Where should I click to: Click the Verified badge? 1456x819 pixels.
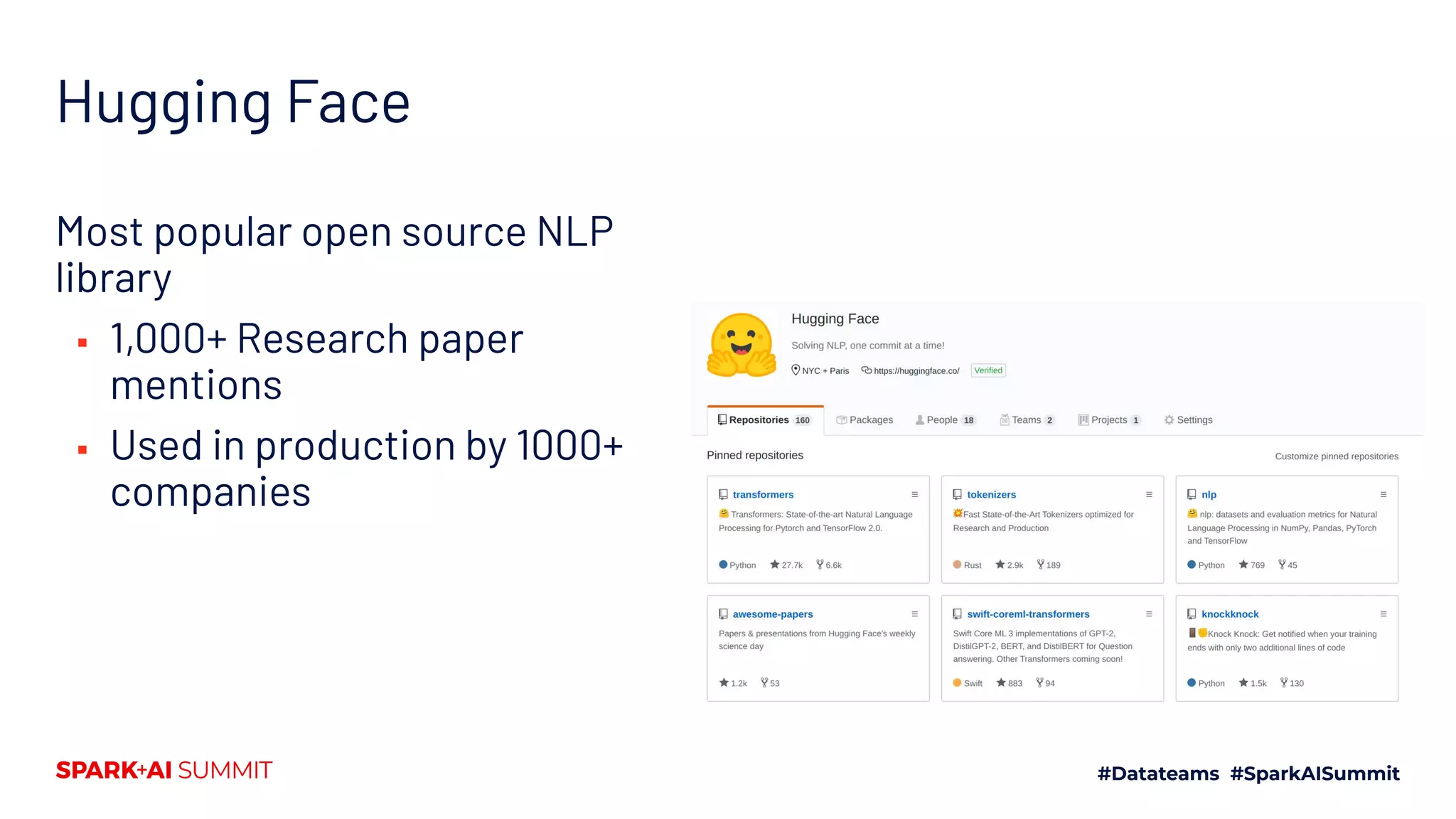click(988, 370)
